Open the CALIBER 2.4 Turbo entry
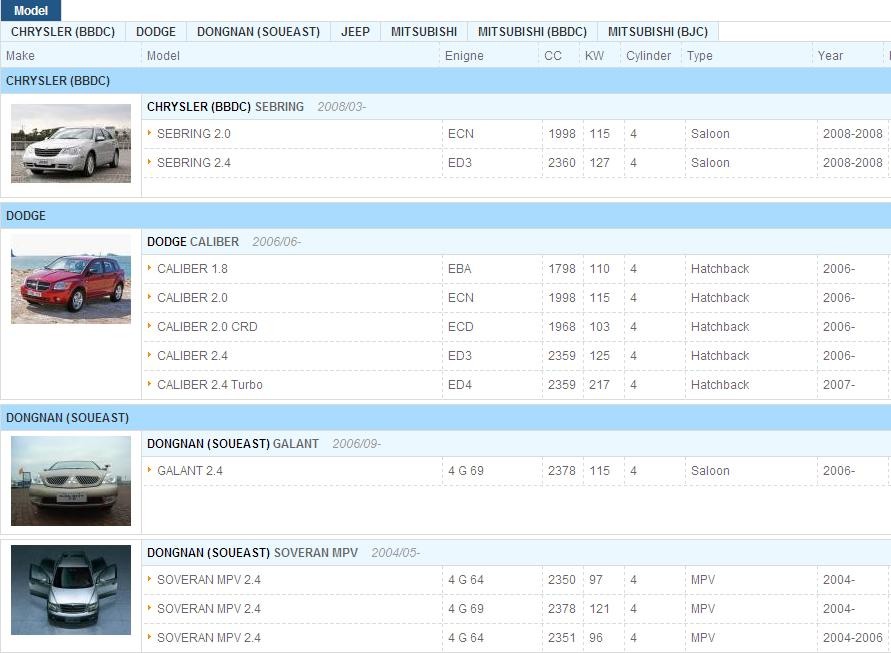891x653 pixels. pyautogui.click(x=209, y=385)
